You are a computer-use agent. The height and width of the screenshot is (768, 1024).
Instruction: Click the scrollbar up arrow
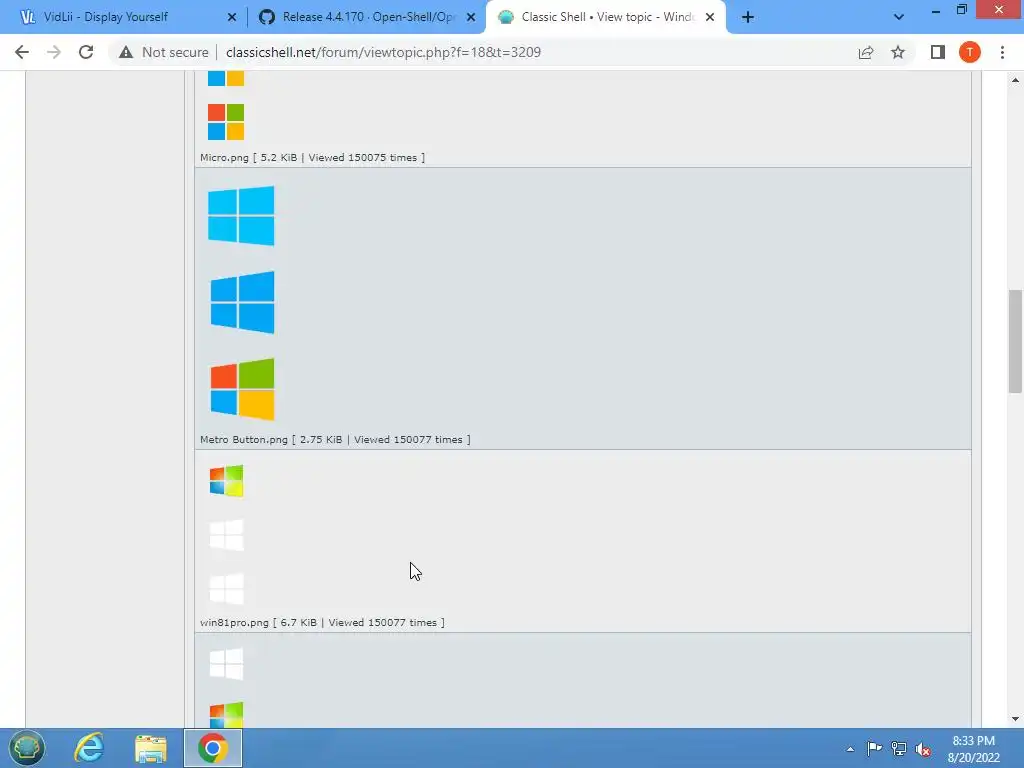tap(1015, 80)
